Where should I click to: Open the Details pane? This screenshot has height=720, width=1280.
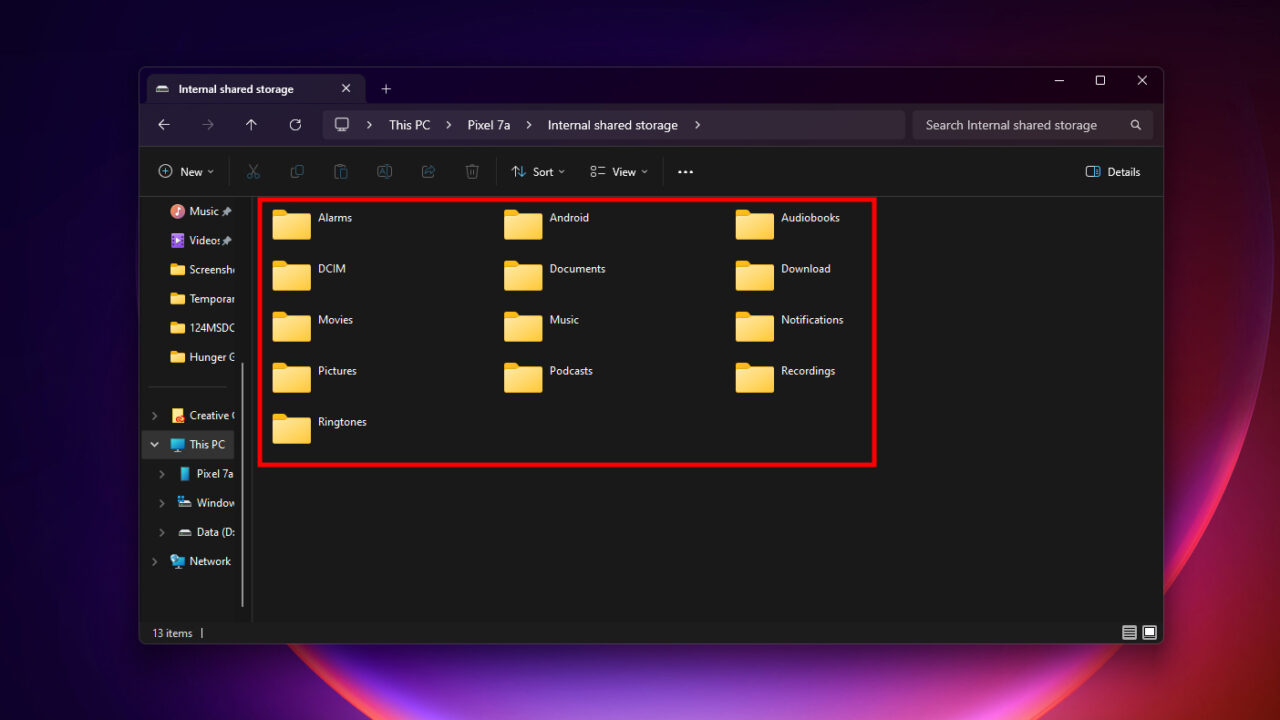coord(1112,171)
